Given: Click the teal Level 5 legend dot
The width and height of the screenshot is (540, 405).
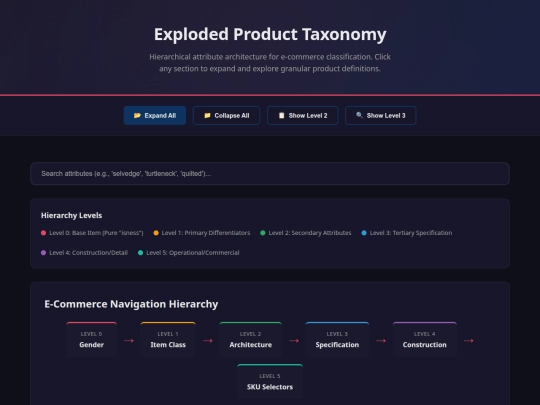Looking at the screenshot, I should click(x=141, y=252).
